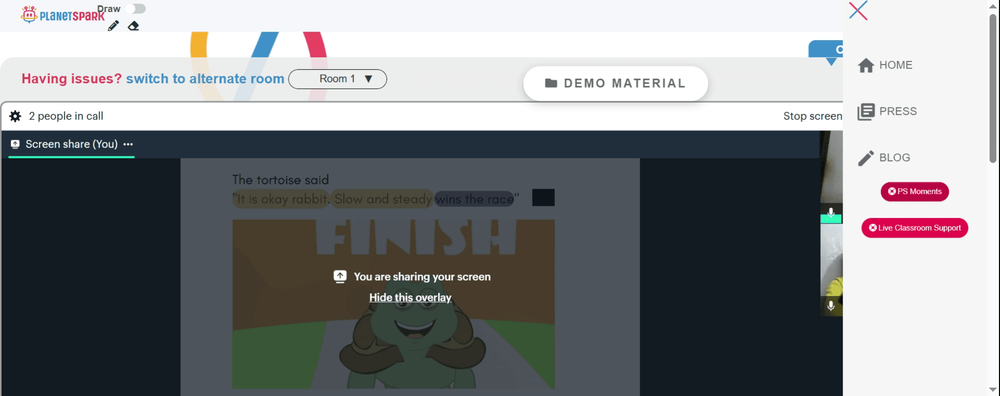Viewport: 1000px width, 396px height.
Task: Click "The tortoise said" text line
Action: click(x=281, y=180)
